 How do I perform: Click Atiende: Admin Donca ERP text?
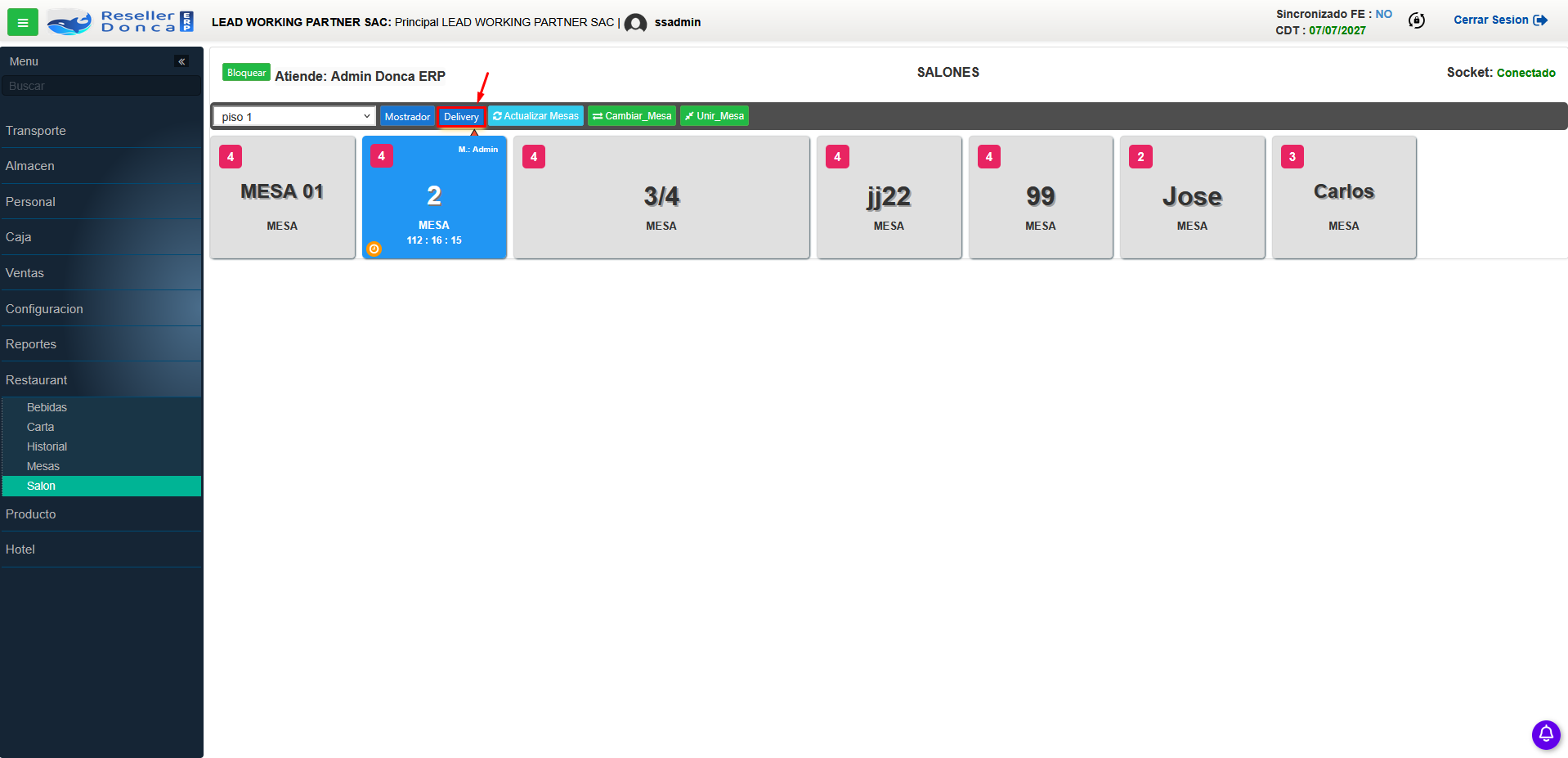coord(360,76)
